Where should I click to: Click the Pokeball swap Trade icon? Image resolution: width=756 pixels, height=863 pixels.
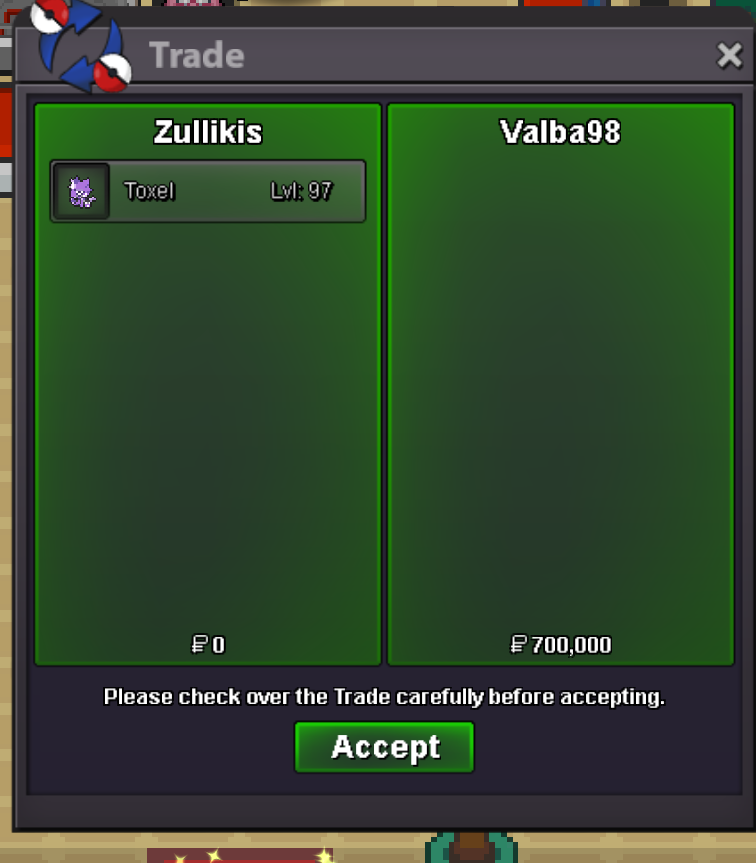tap(81, 45)
